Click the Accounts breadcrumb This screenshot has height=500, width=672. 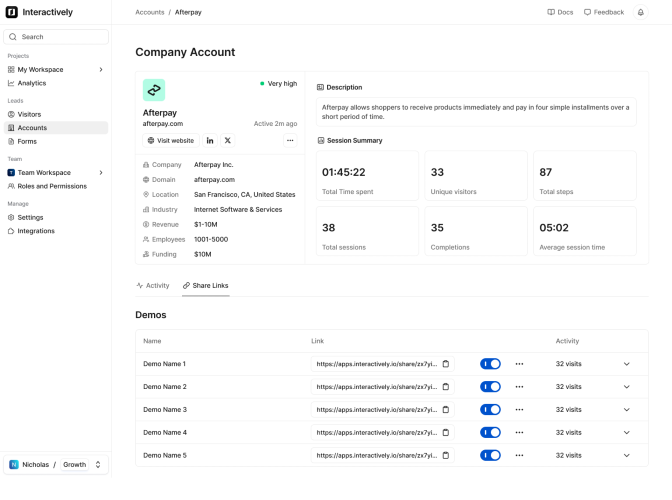coord(150,12)
